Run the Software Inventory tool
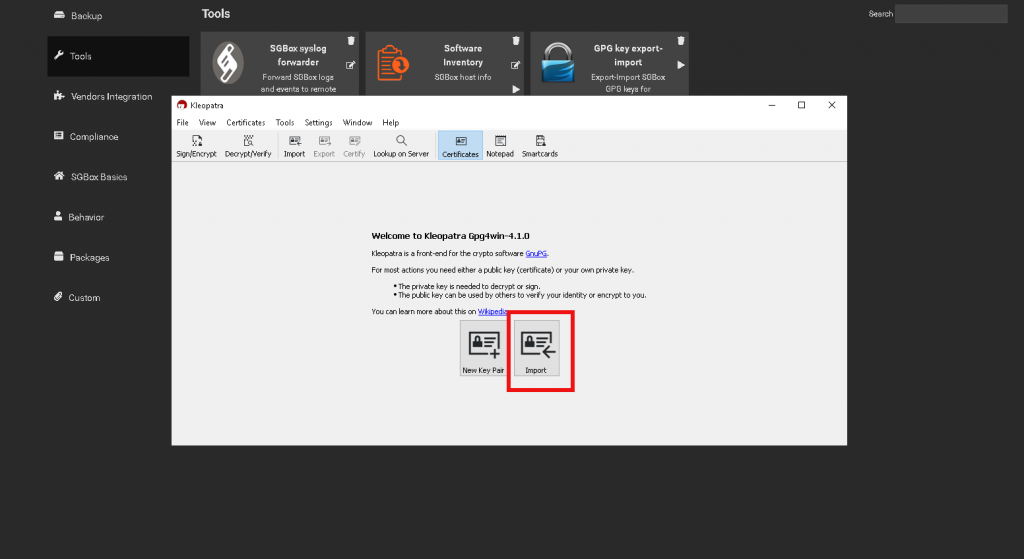 point(516,89)
